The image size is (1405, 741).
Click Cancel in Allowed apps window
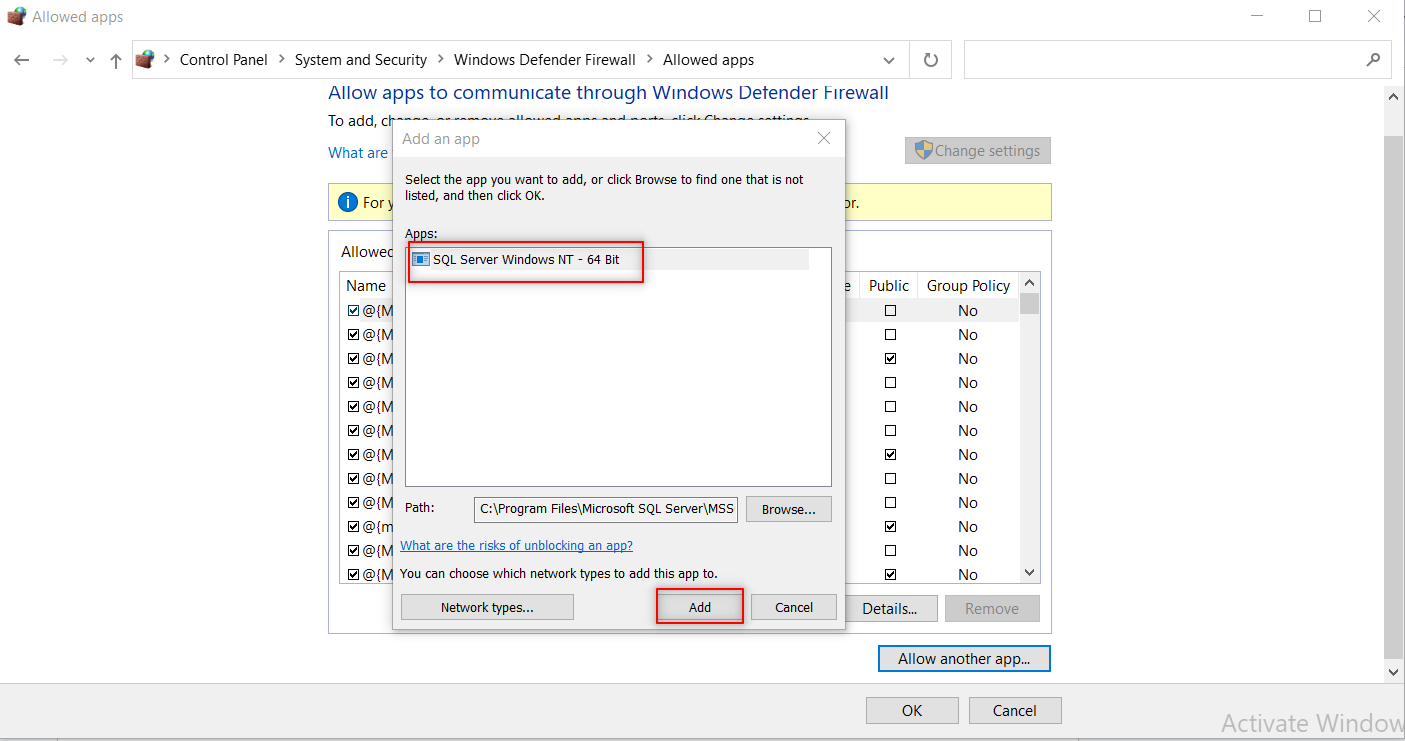(x=1015, y=711)
